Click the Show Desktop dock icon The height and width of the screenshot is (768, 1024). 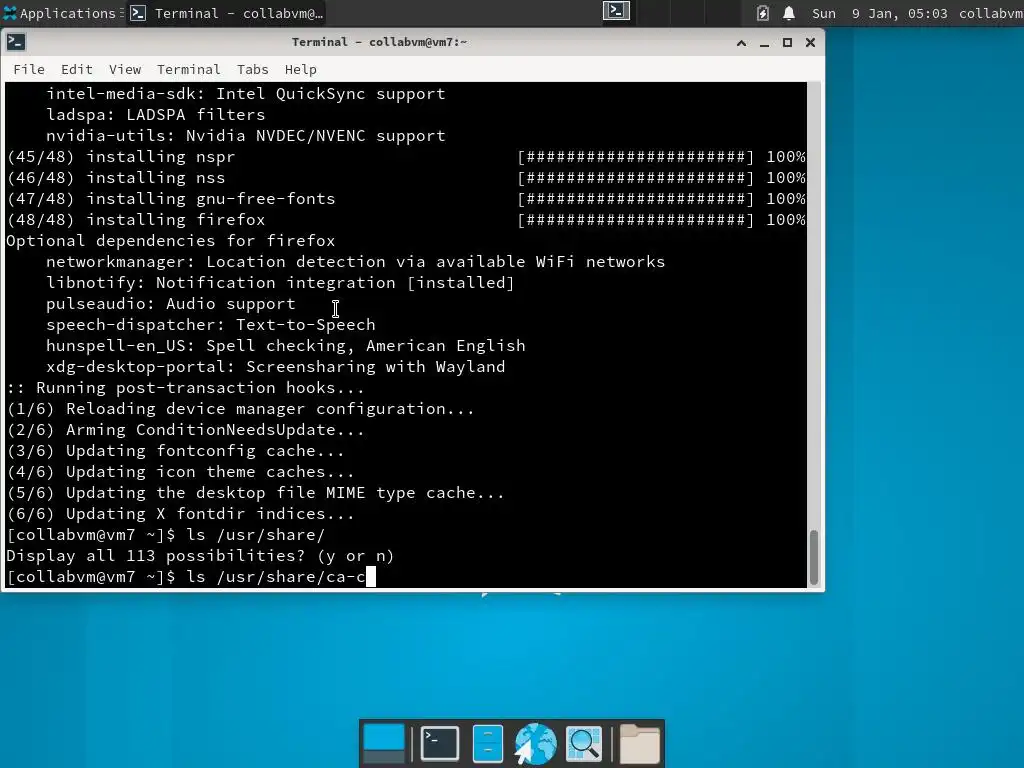384,743
